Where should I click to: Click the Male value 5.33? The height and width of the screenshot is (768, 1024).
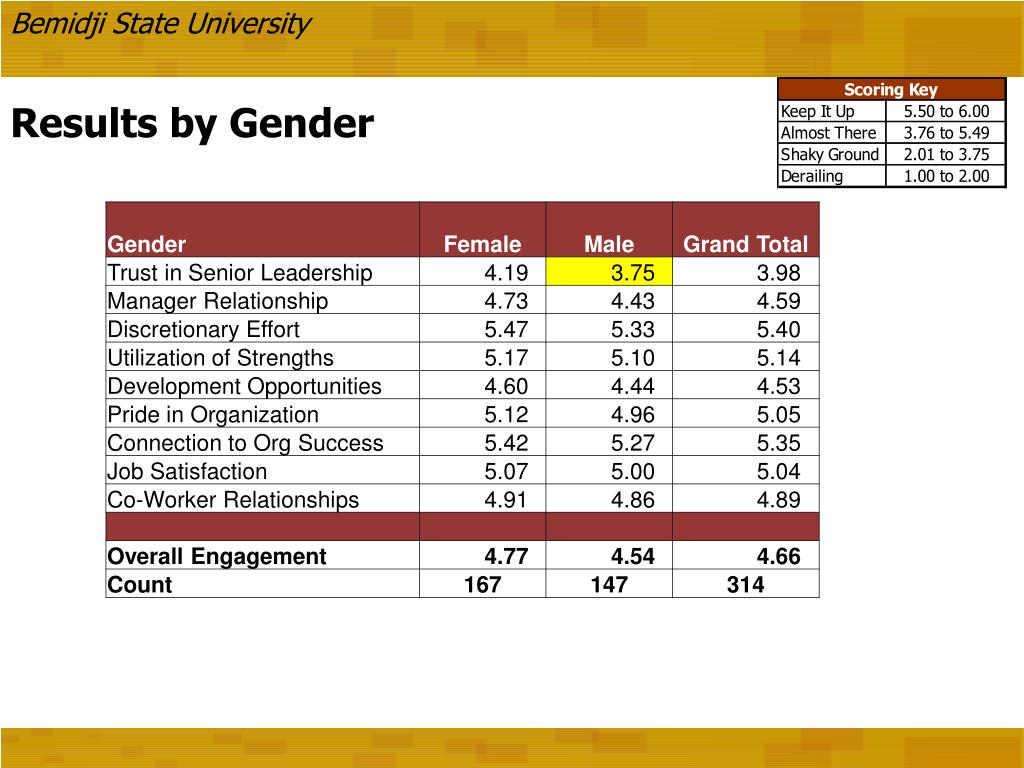click(x=632, y=329)
